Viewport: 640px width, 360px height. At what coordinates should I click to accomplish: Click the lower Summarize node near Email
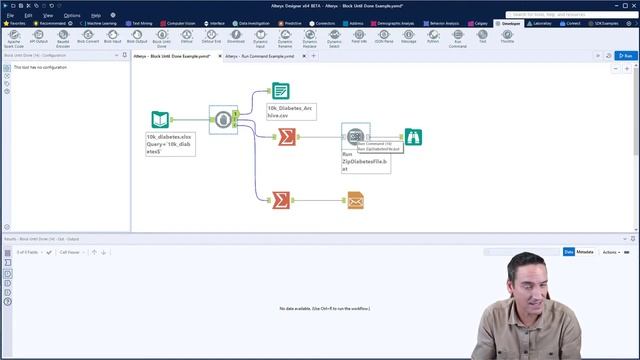click(x=281, y=200)
